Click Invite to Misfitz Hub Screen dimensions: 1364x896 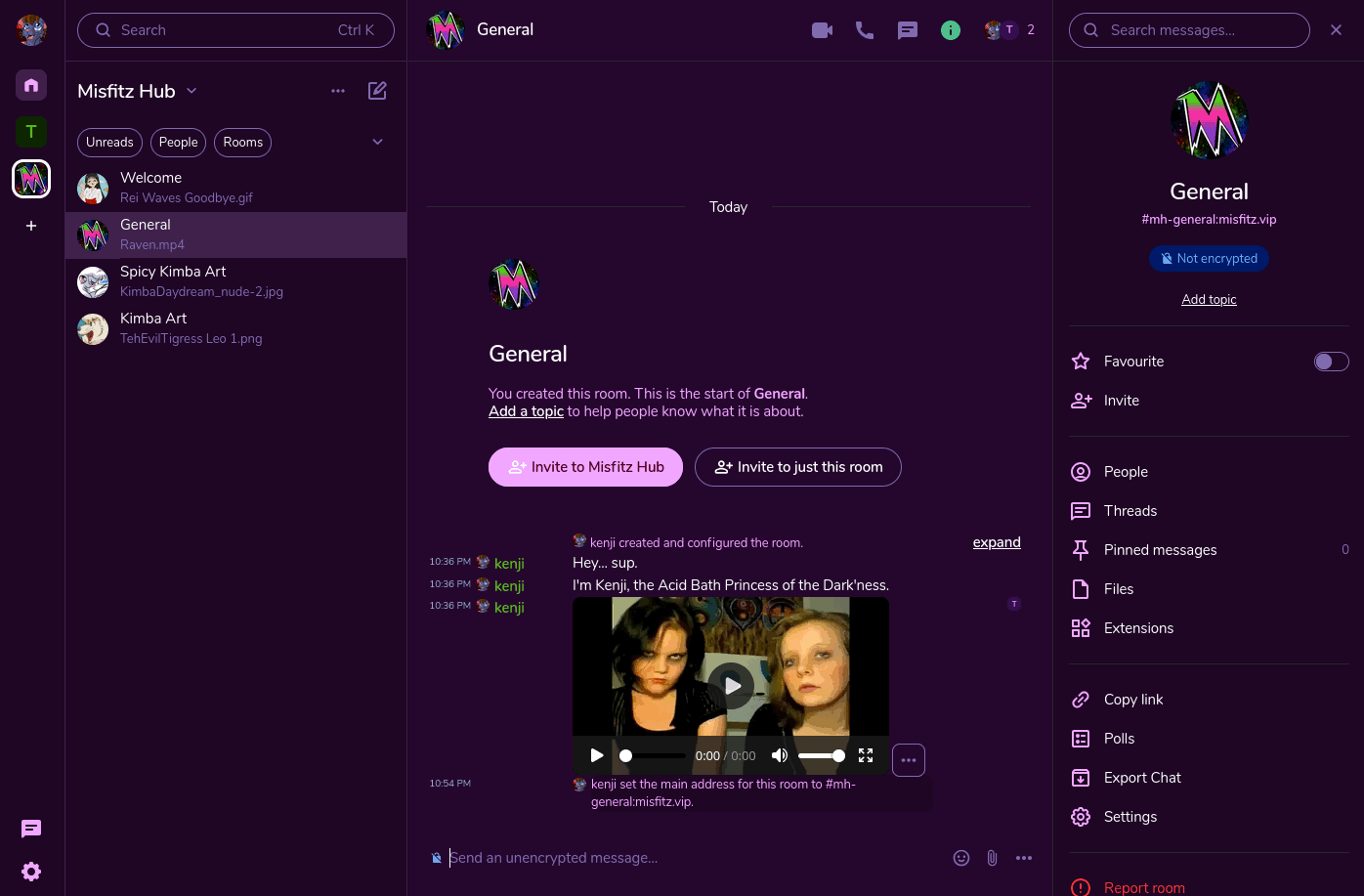click(585, 467)
